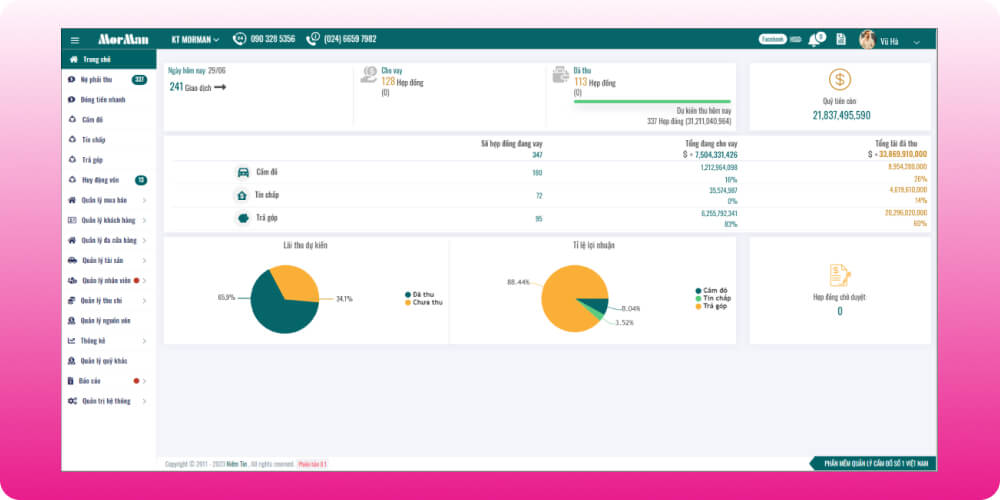The height and width of the screenshot is (500, 1000).
Task: Click the orange slice in Tỉ lệ lợi nhuận pie
Action: point(565,295)
